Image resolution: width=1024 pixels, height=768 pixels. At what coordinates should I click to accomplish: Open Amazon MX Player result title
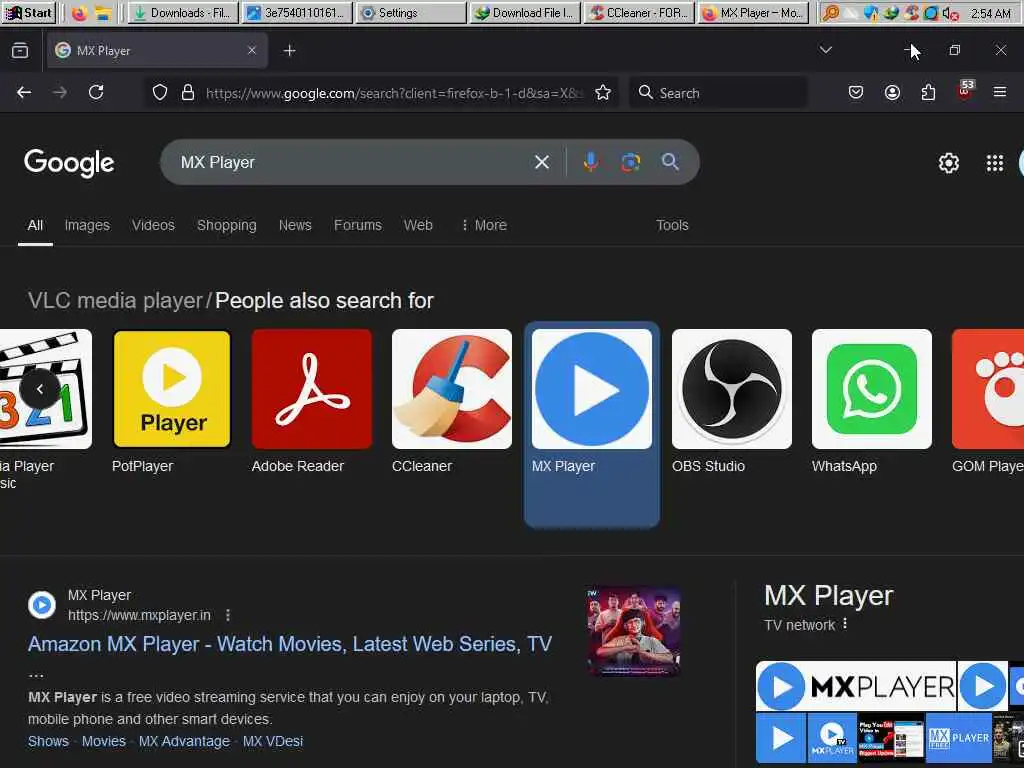(x=290, y=645)
